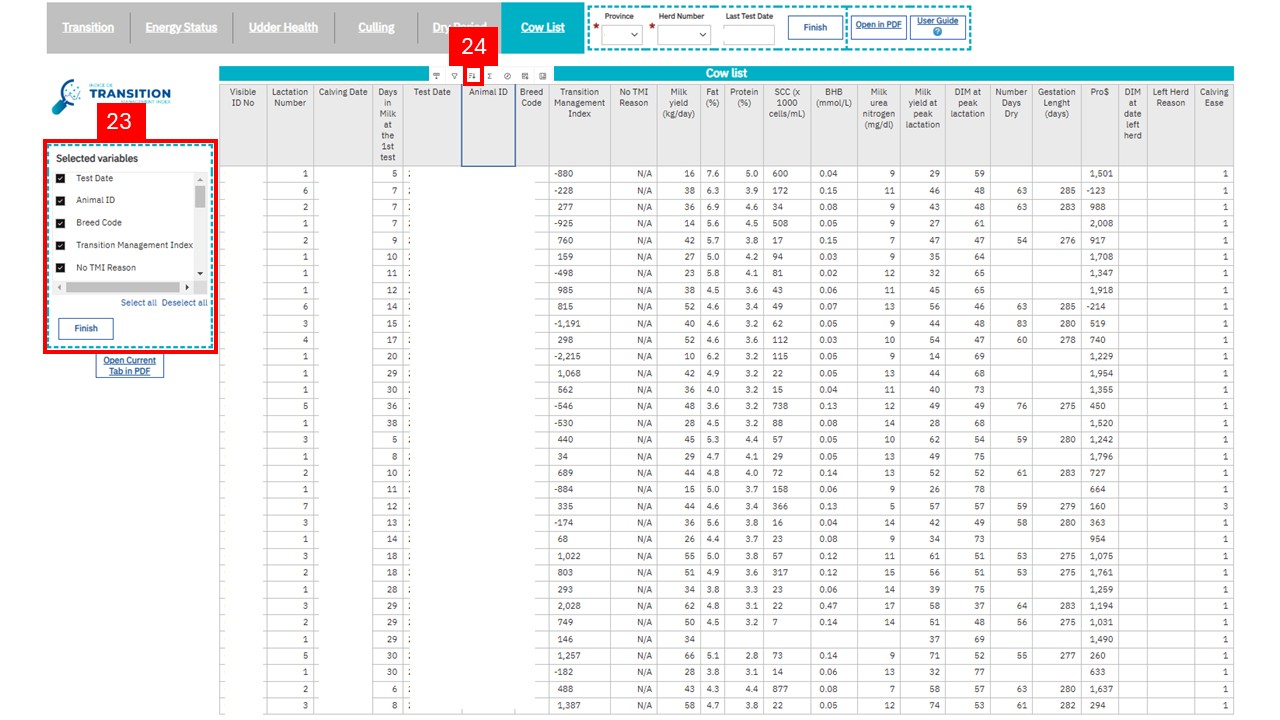Uncheck the Test Date variable checkbox
Screen dimensions: 1280x720
pos(61,178)
